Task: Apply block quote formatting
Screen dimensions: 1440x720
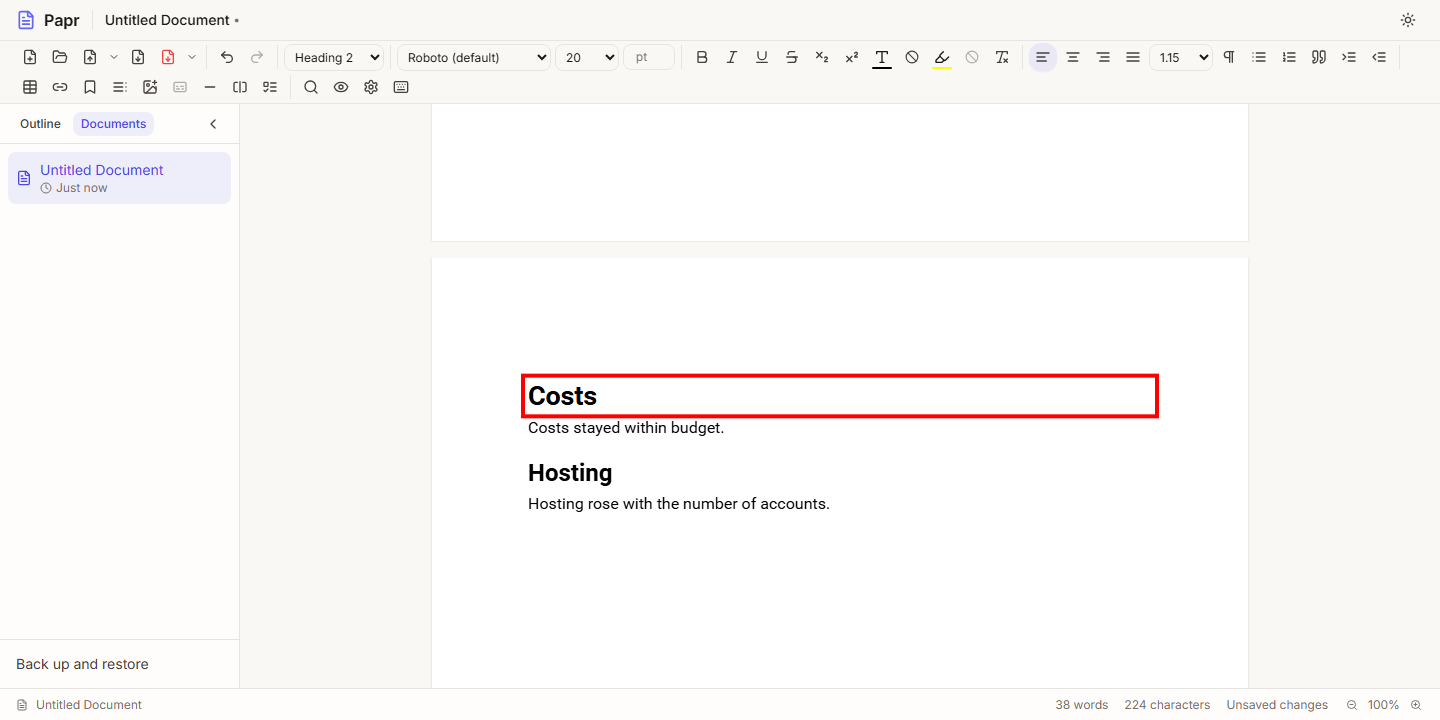Action: pyautogui.click(x=1319, y=57)
